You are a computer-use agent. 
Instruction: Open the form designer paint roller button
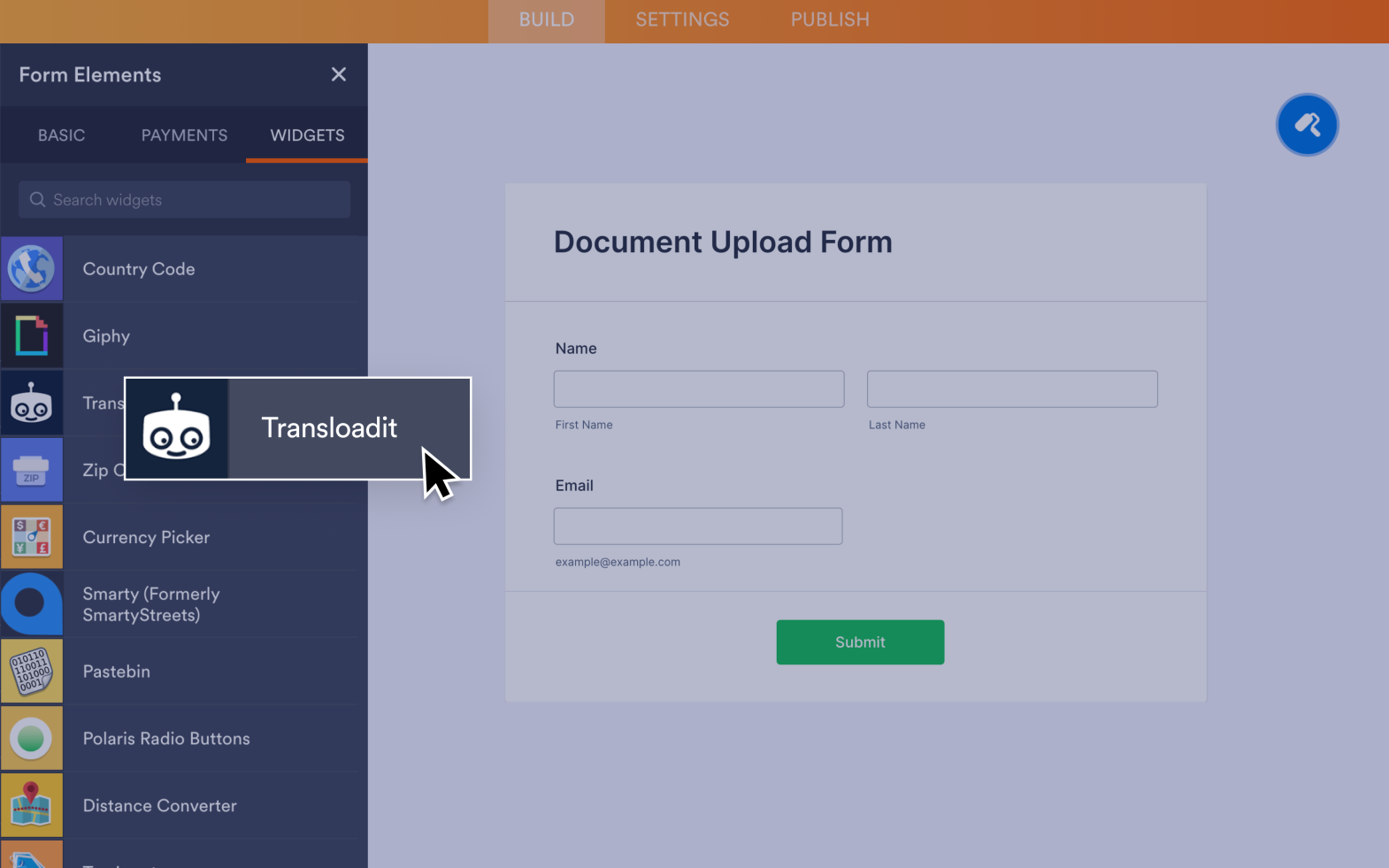(1307, 125)
